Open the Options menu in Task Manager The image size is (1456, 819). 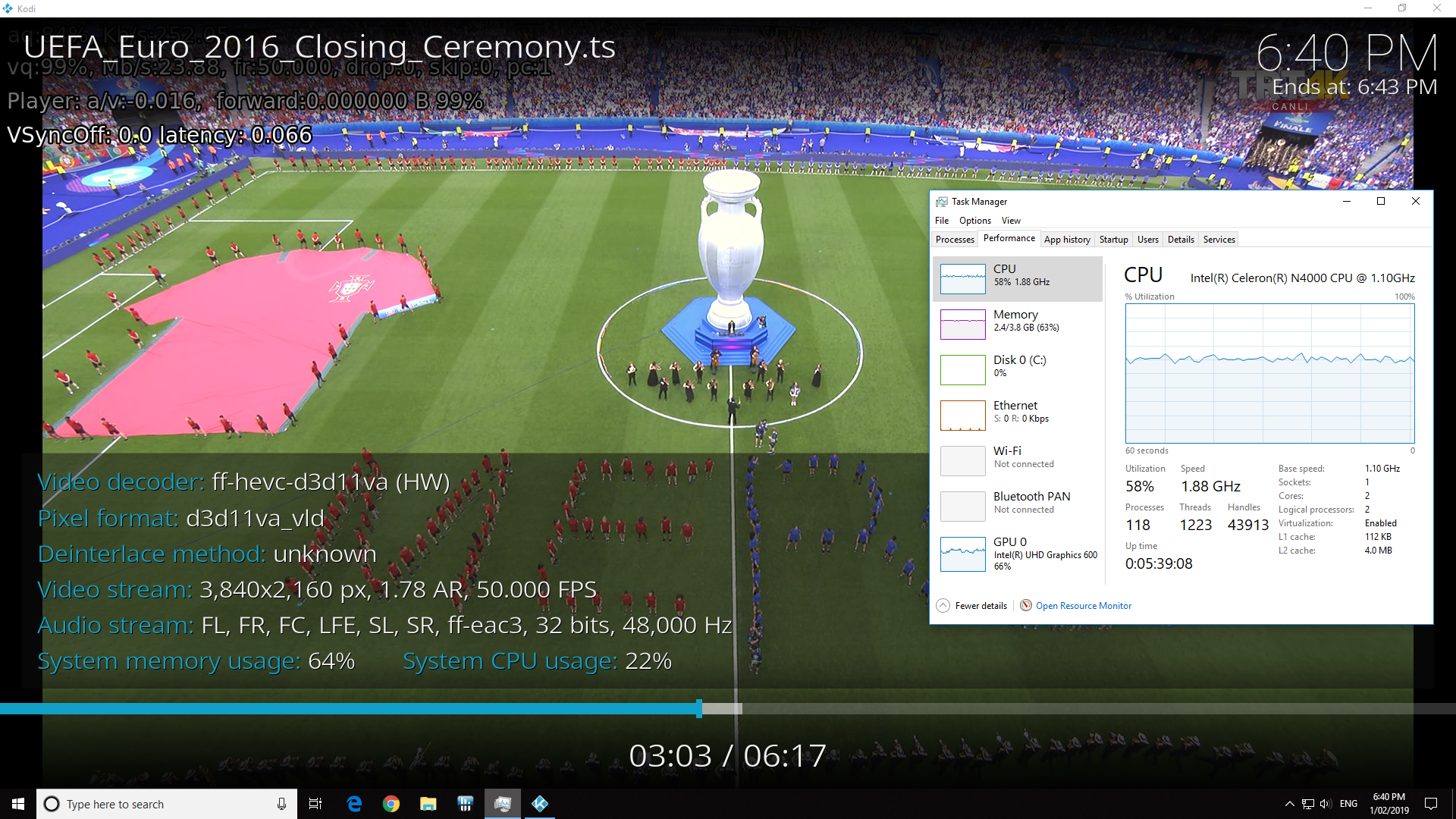coord(975,221)
